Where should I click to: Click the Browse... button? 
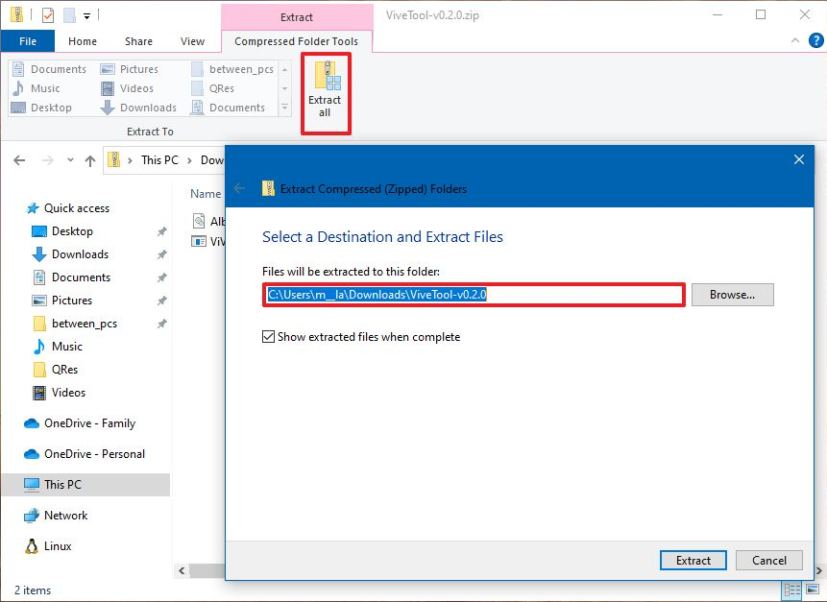732,294
